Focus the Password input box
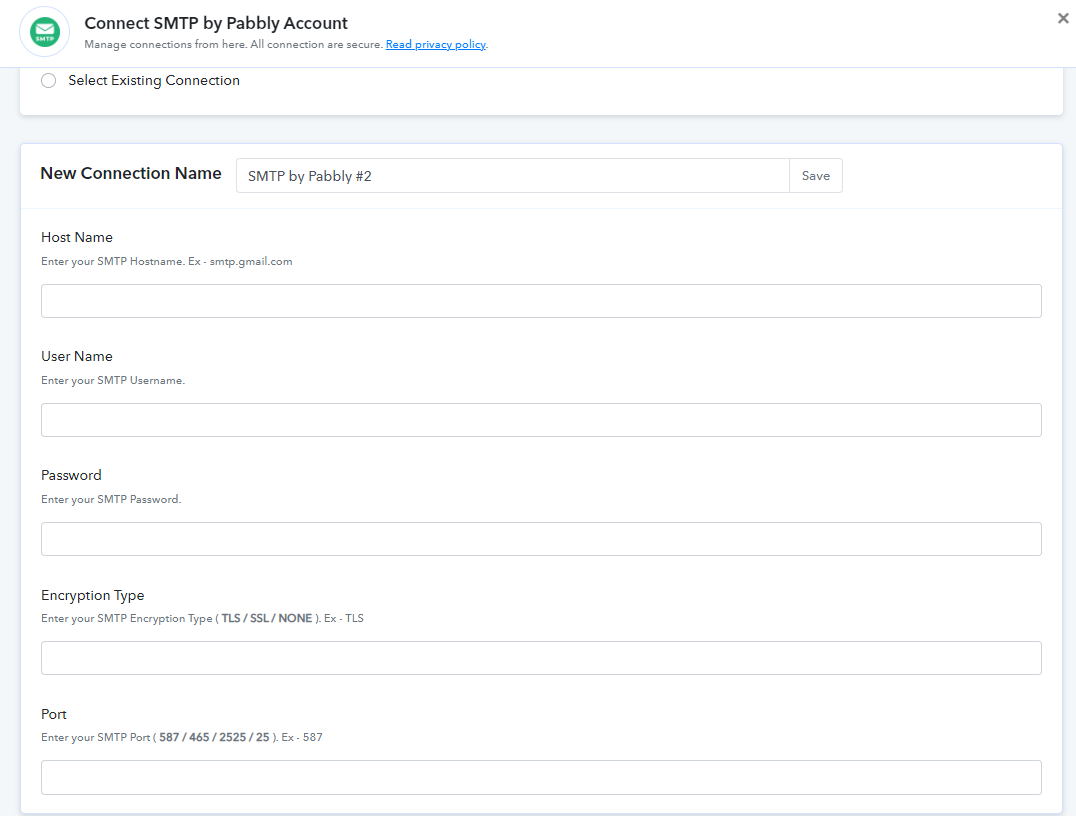The height and width of the screenshot is (816, 1076). pyautogui.click(x=541, y=539)
